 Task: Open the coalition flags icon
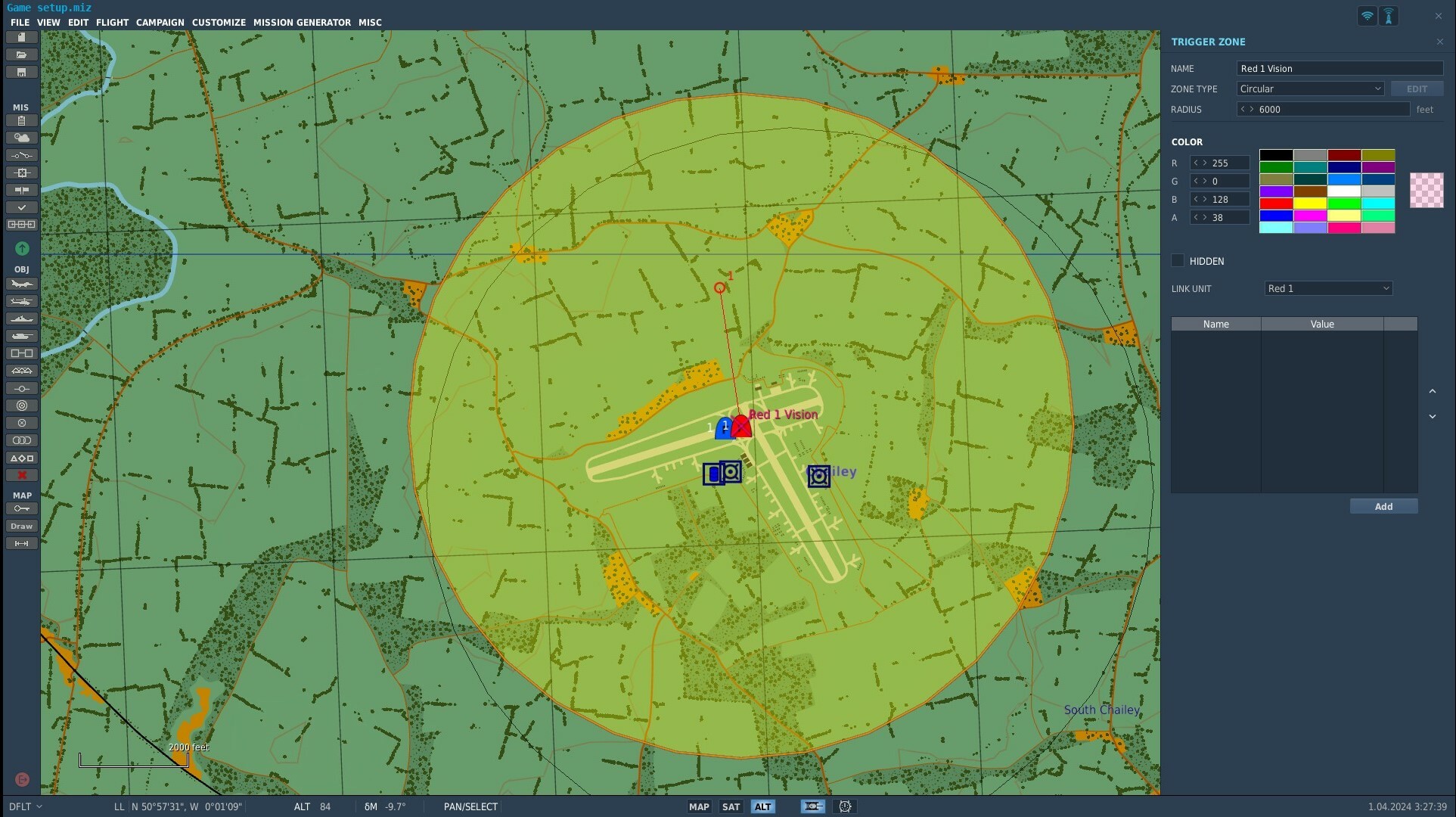click(x=21, y=190)
